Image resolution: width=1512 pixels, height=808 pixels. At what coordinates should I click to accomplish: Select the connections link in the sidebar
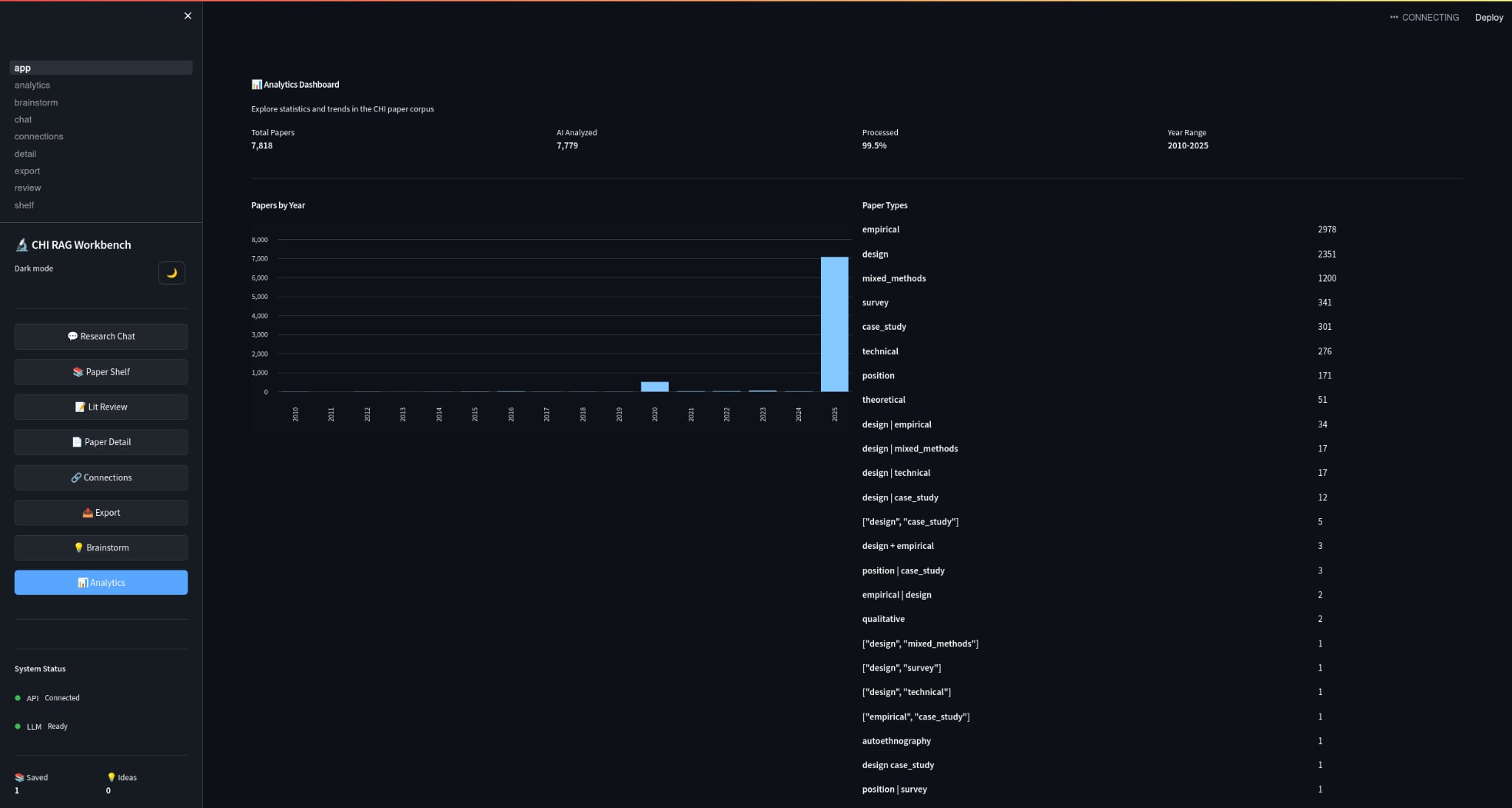(38, 136)
